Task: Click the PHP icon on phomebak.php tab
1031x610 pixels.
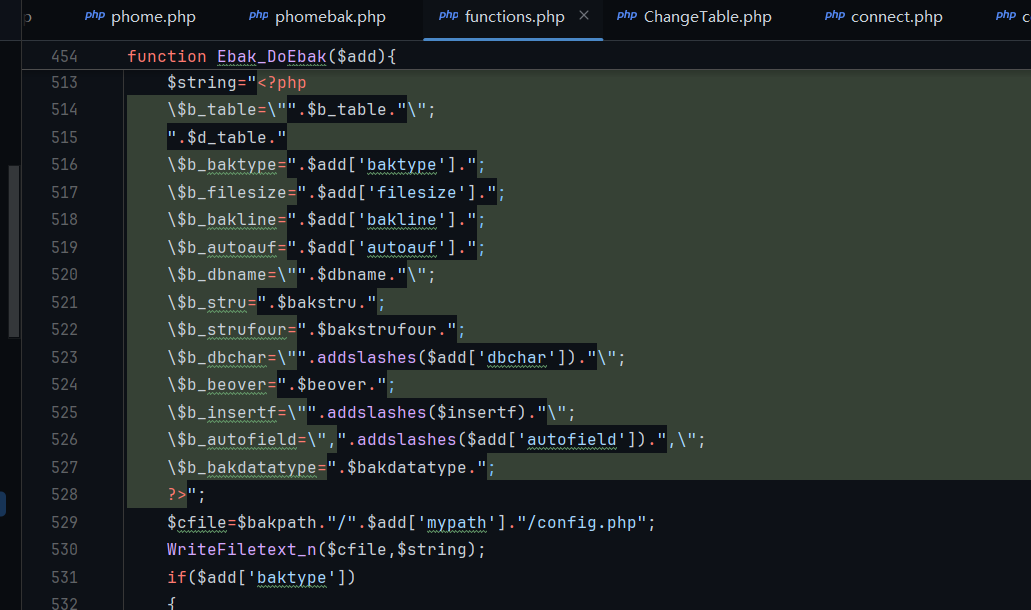Action: coord(258,16)
